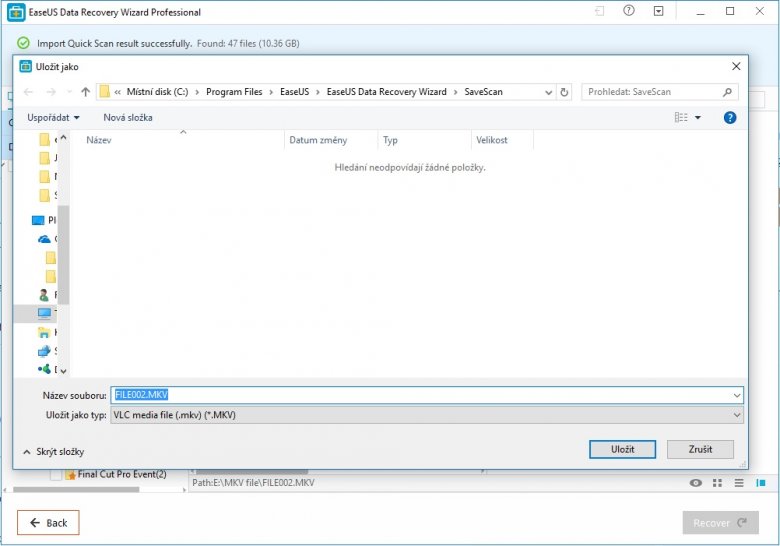
Task: Click the eye preview icon in EaseUS window
Action: pos(695,483)
